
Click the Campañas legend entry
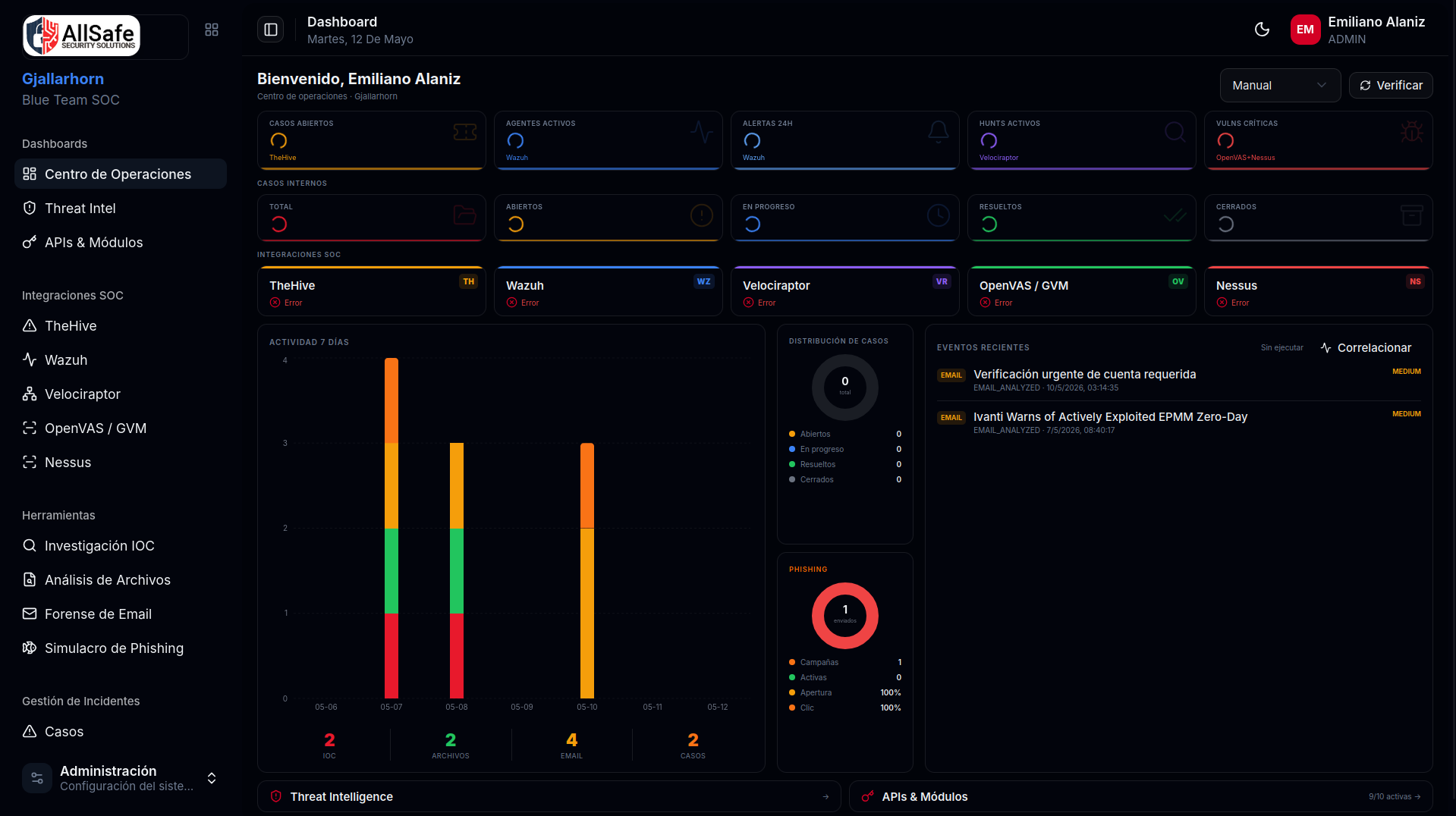point(845,662)
